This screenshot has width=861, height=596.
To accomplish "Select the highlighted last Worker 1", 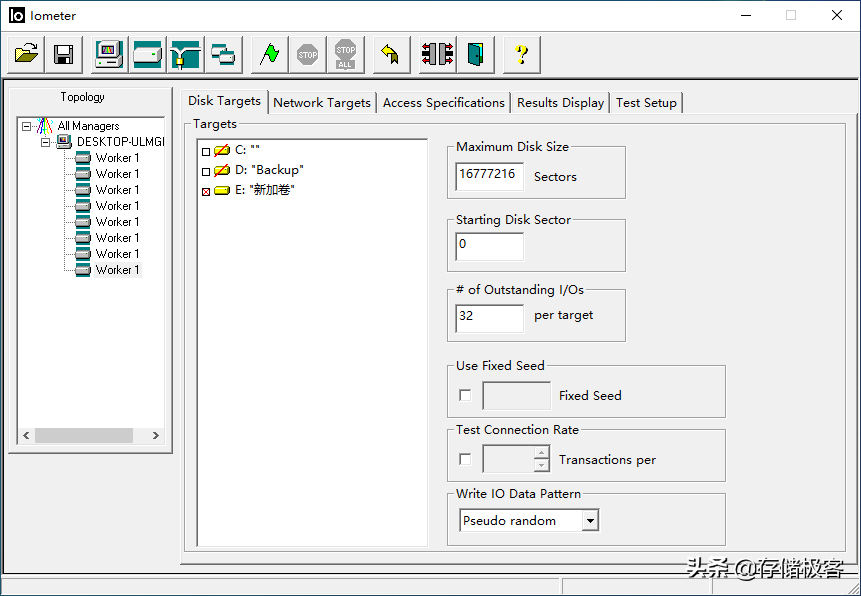I will (x=118, y=270).
